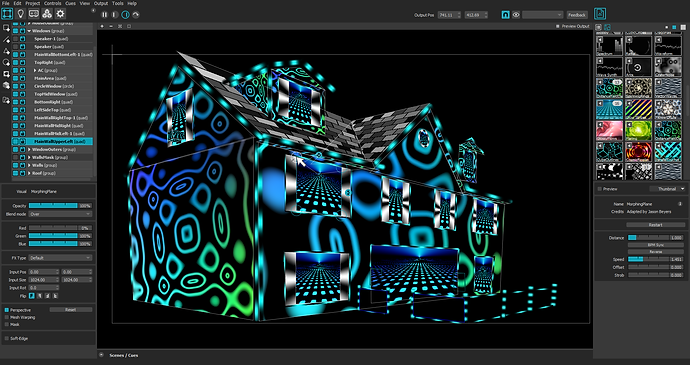Check the Preview checkbox in visual panel
The width and height of the screenshot is (690, 365).
pos(599,189)
